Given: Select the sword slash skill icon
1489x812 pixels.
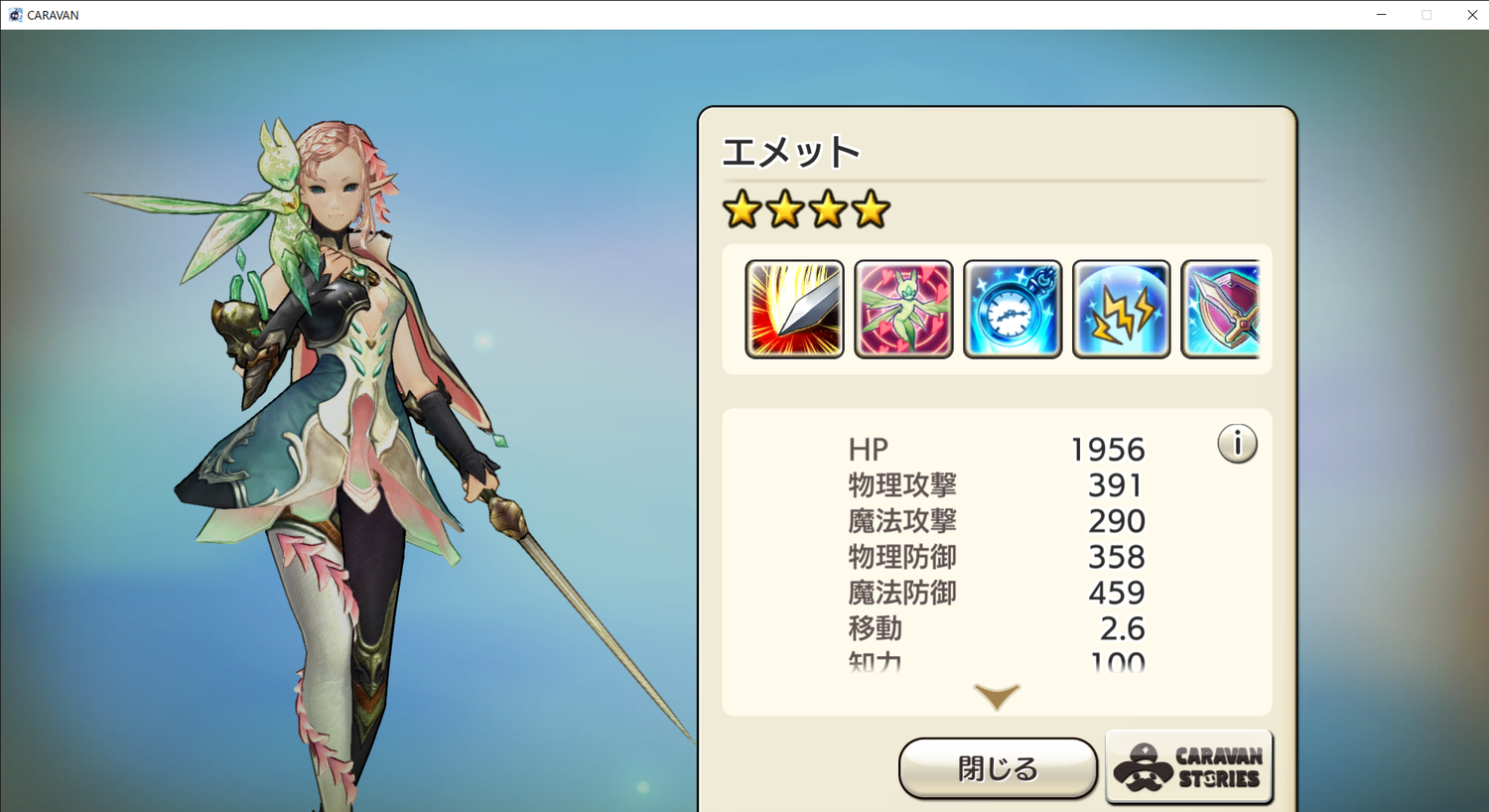Looking at the screenshot, I should [x=794, y=309].
